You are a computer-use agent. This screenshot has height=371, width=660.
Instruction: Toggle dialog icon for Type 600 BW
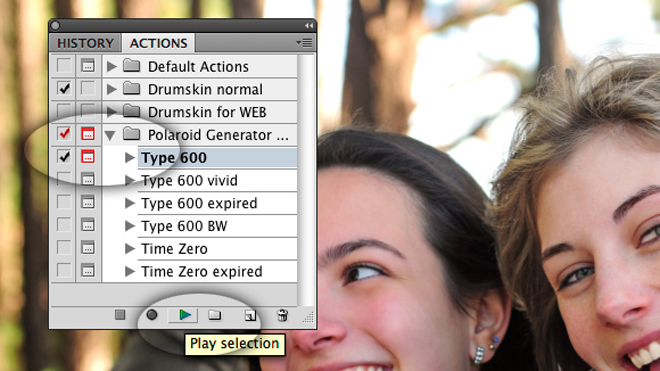(x=88, y=225)
